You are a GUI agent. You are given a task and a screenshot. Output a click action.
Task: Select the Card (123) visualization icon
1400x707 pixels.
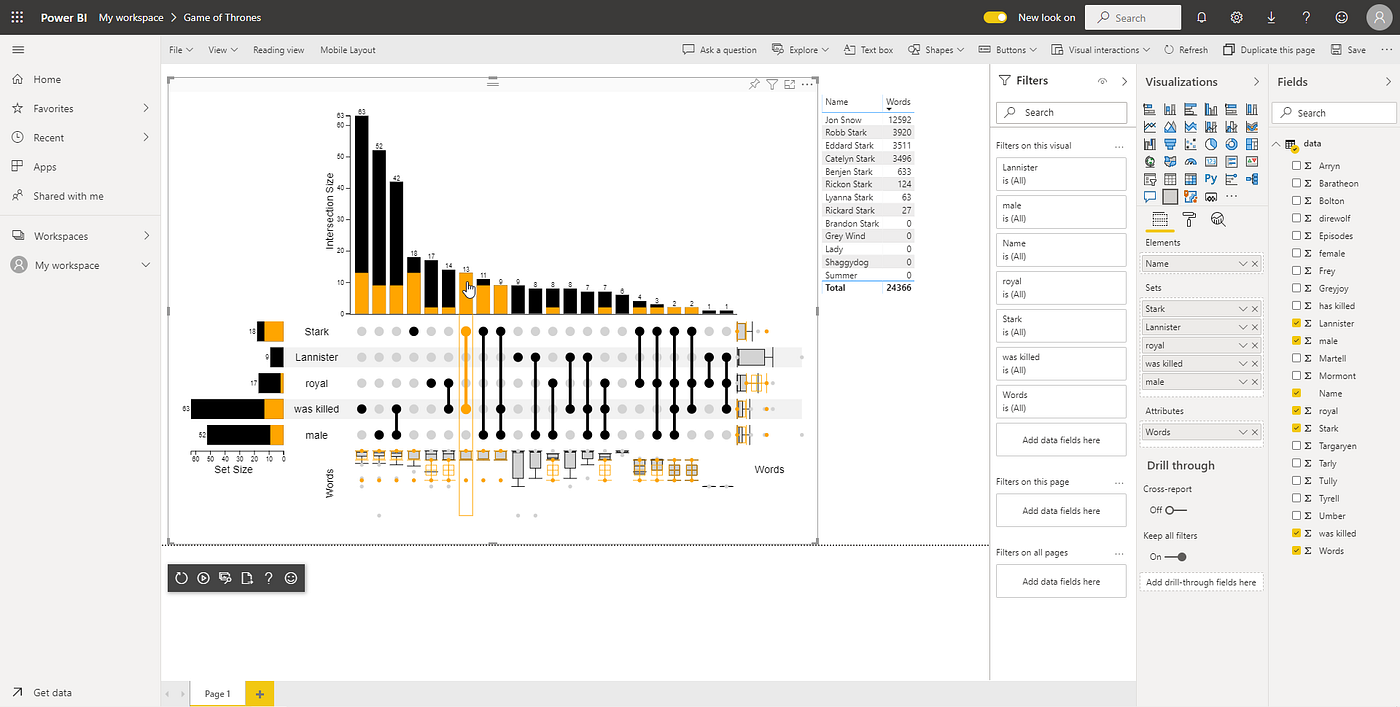[x=1211, y=161]
